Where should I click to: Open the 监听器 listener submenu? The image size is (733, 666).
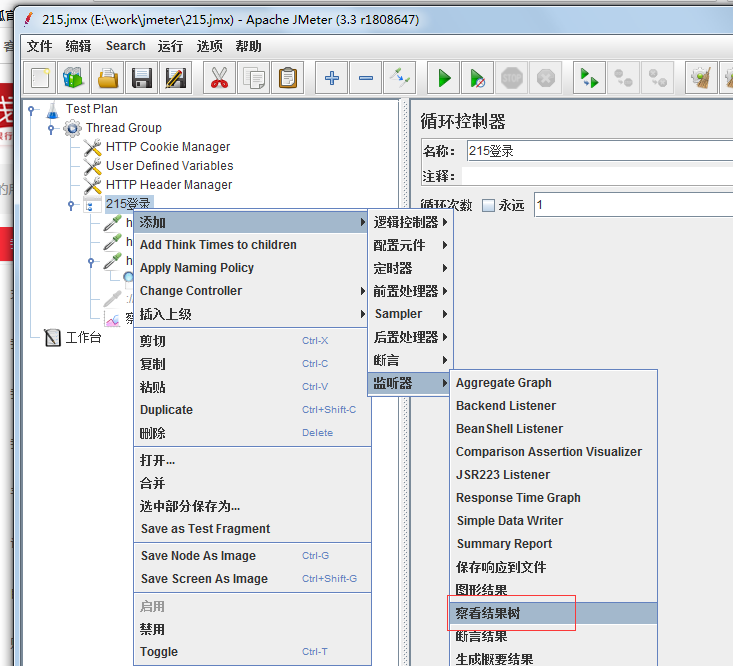(x=410, y=383)
